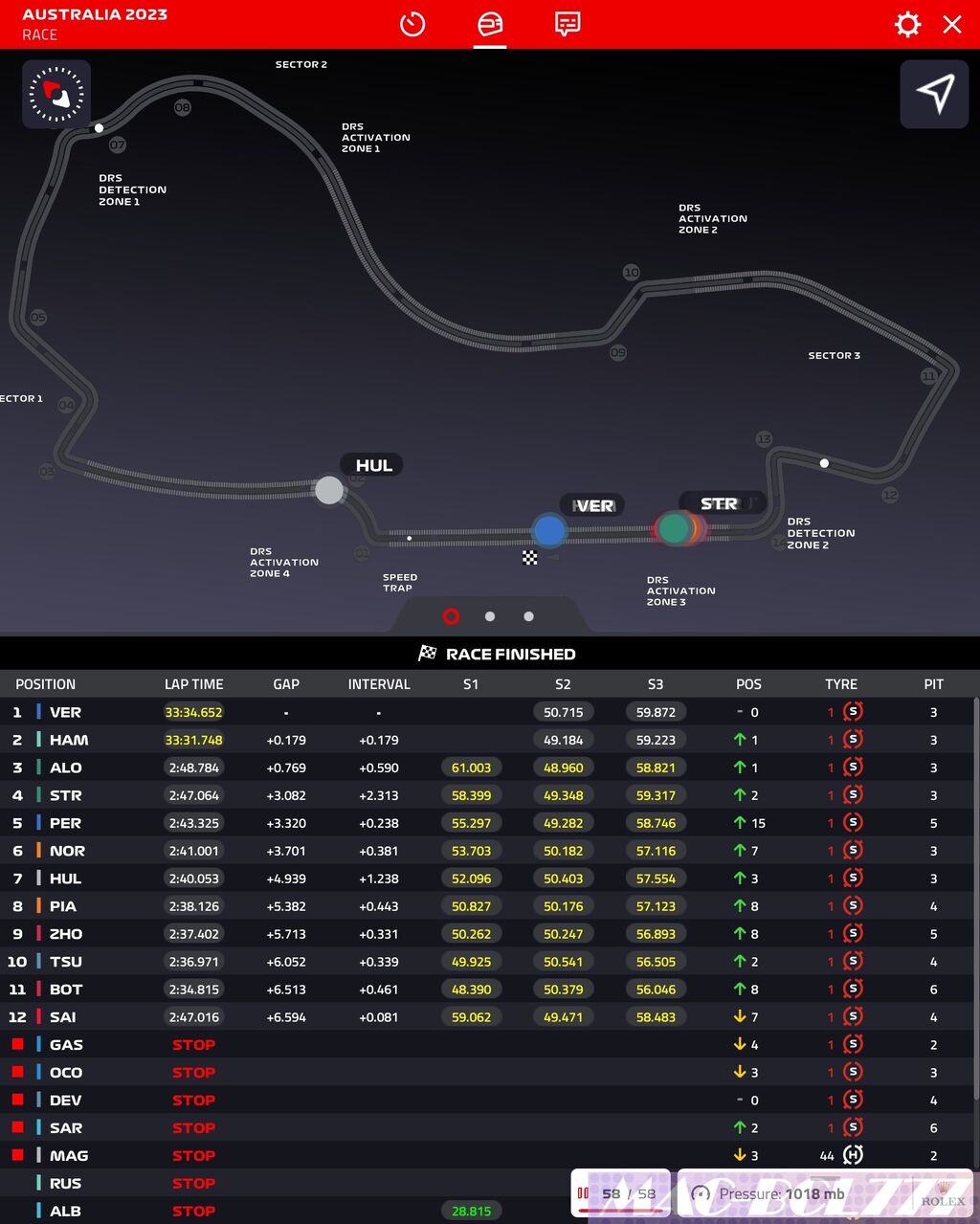Tap the soft tyre icon in OCO row
This screenshot has width=980, height=1224.
(853, 1072)
